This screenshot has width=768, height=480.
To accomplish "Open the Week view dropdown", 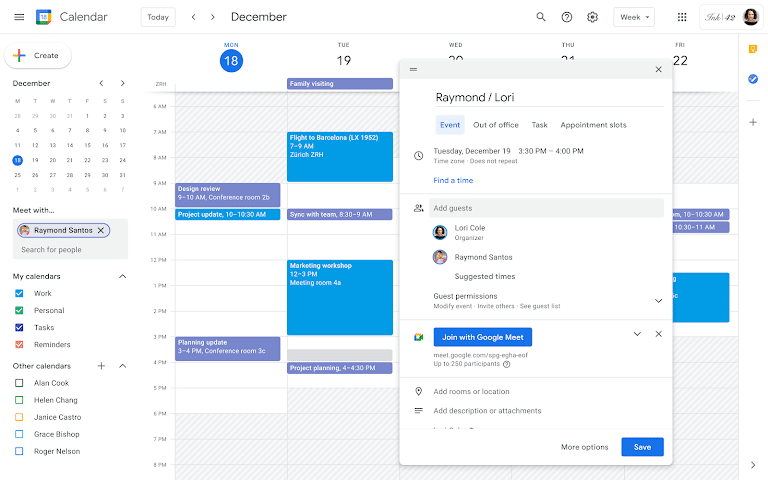I will [634, 17].
